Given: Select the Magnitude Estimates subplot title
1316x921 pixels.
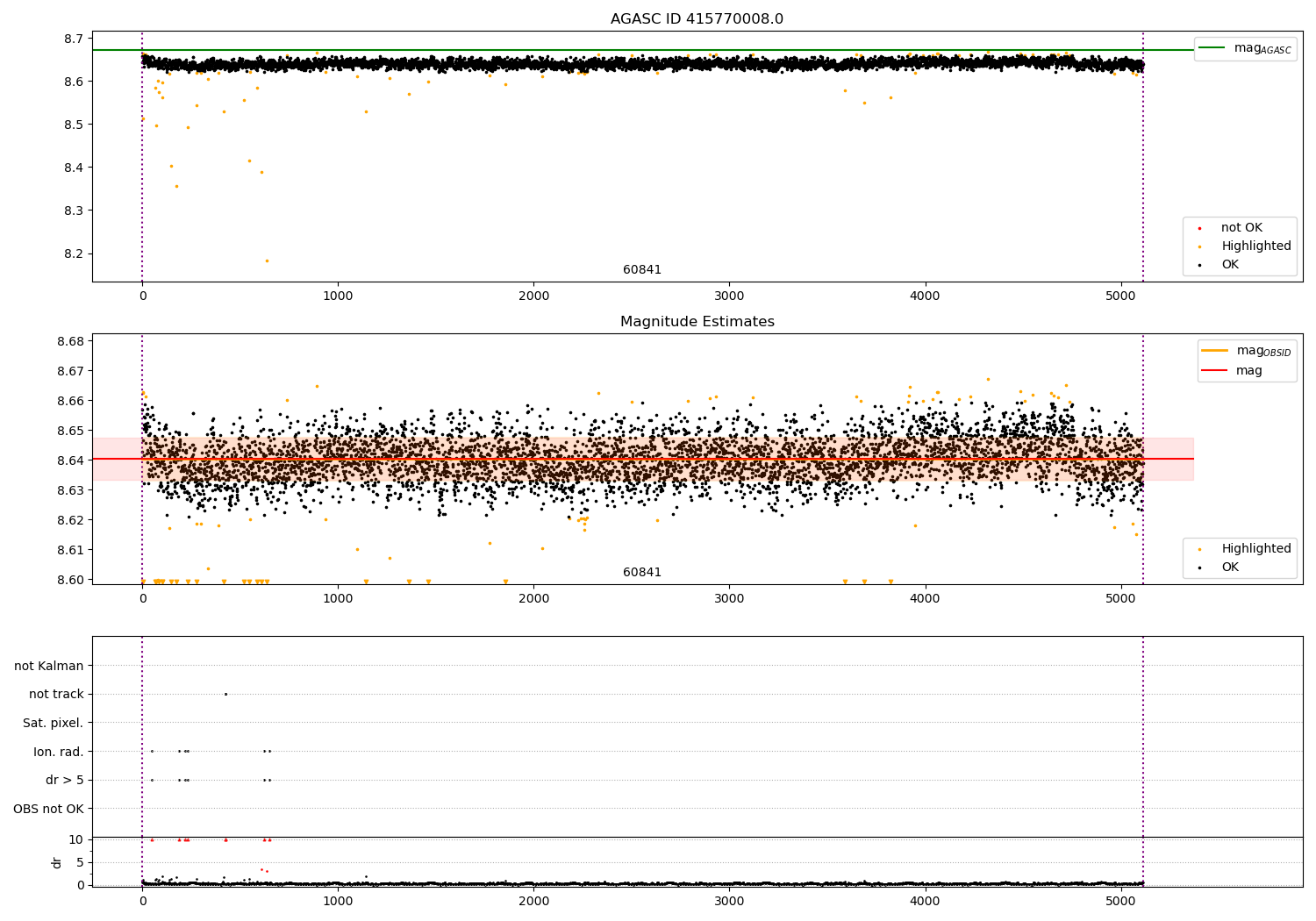Looking at the screenshot, I should click(x=697, y=322).
